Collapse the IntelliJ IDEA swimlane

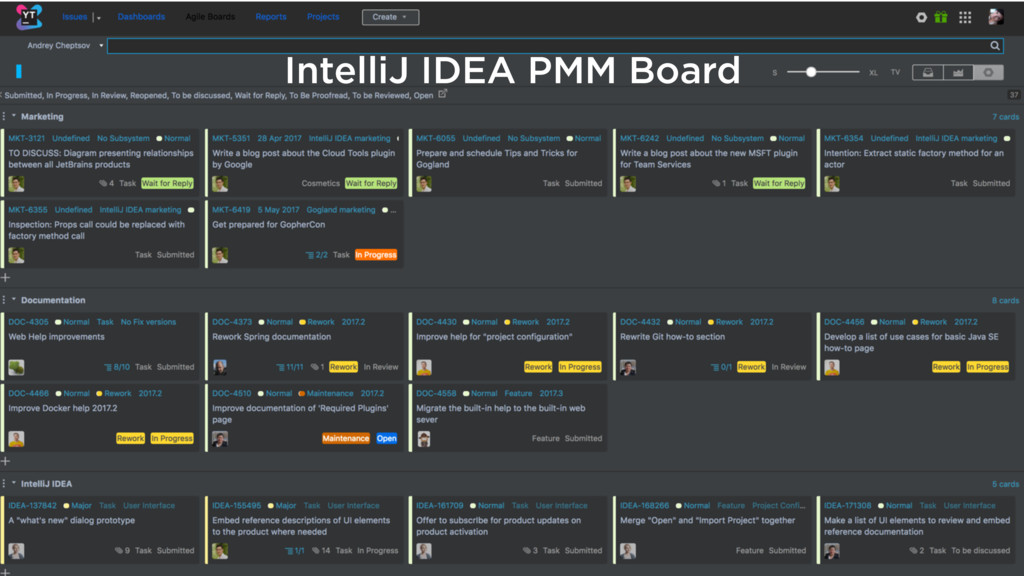pos(14,483)
